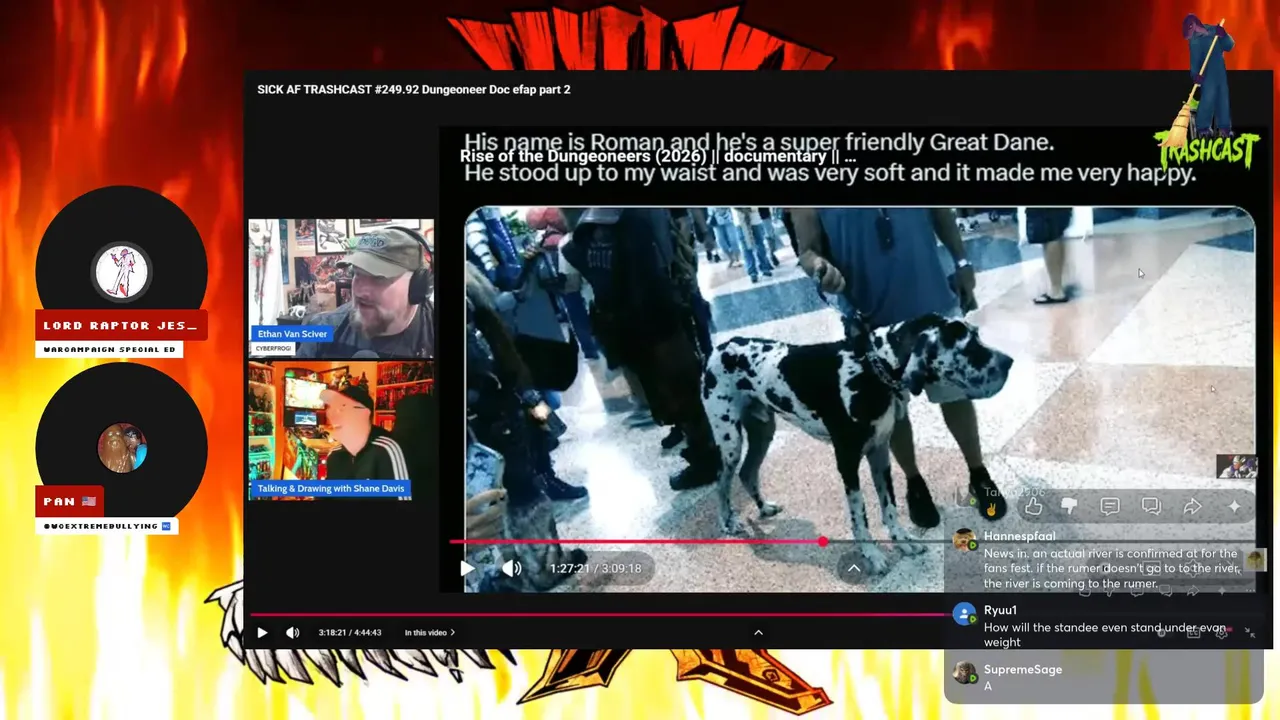Click the sparkle star icon
Screen dimensions: 1280x720
(x=1234, y=507)
